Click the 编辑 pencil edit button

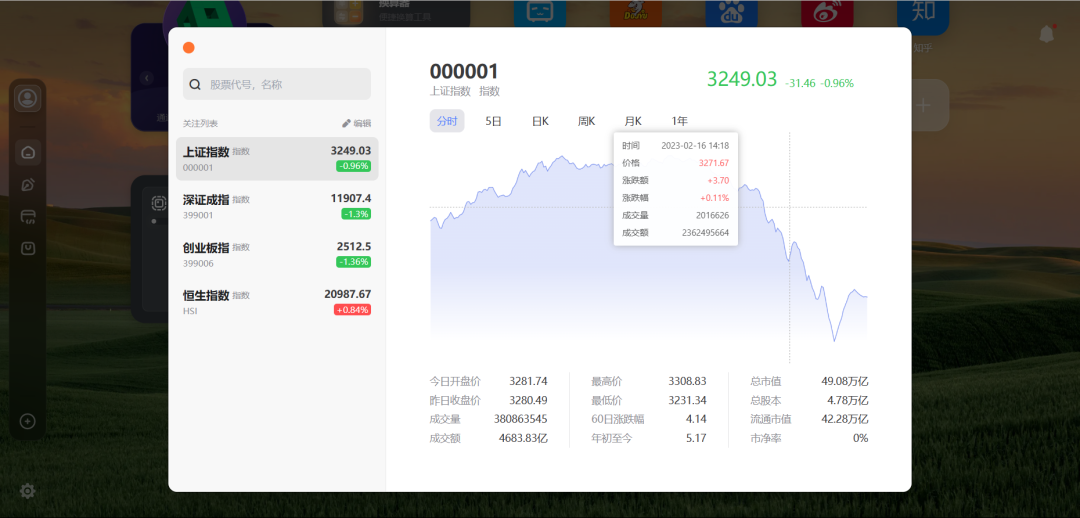point(356,123)
